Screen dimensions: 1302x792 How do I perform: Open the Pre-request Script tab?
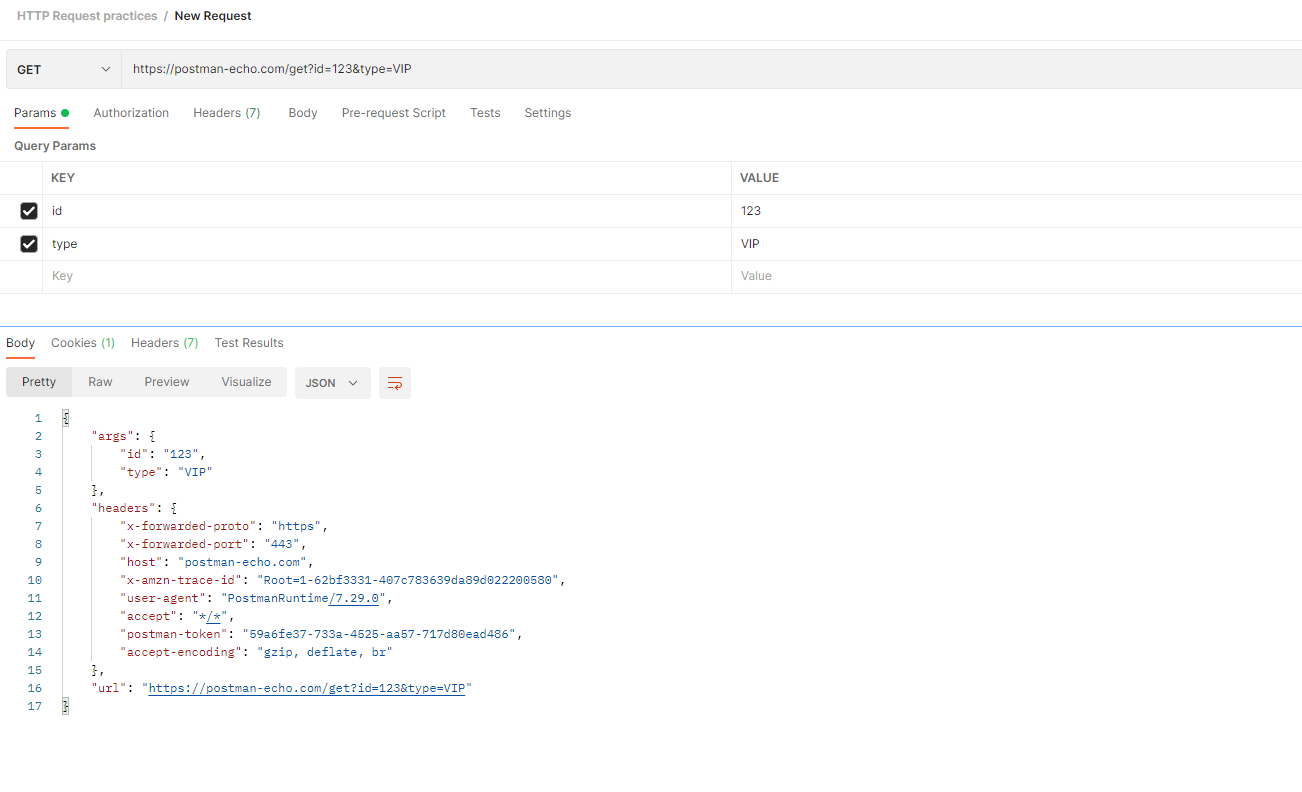394,113
